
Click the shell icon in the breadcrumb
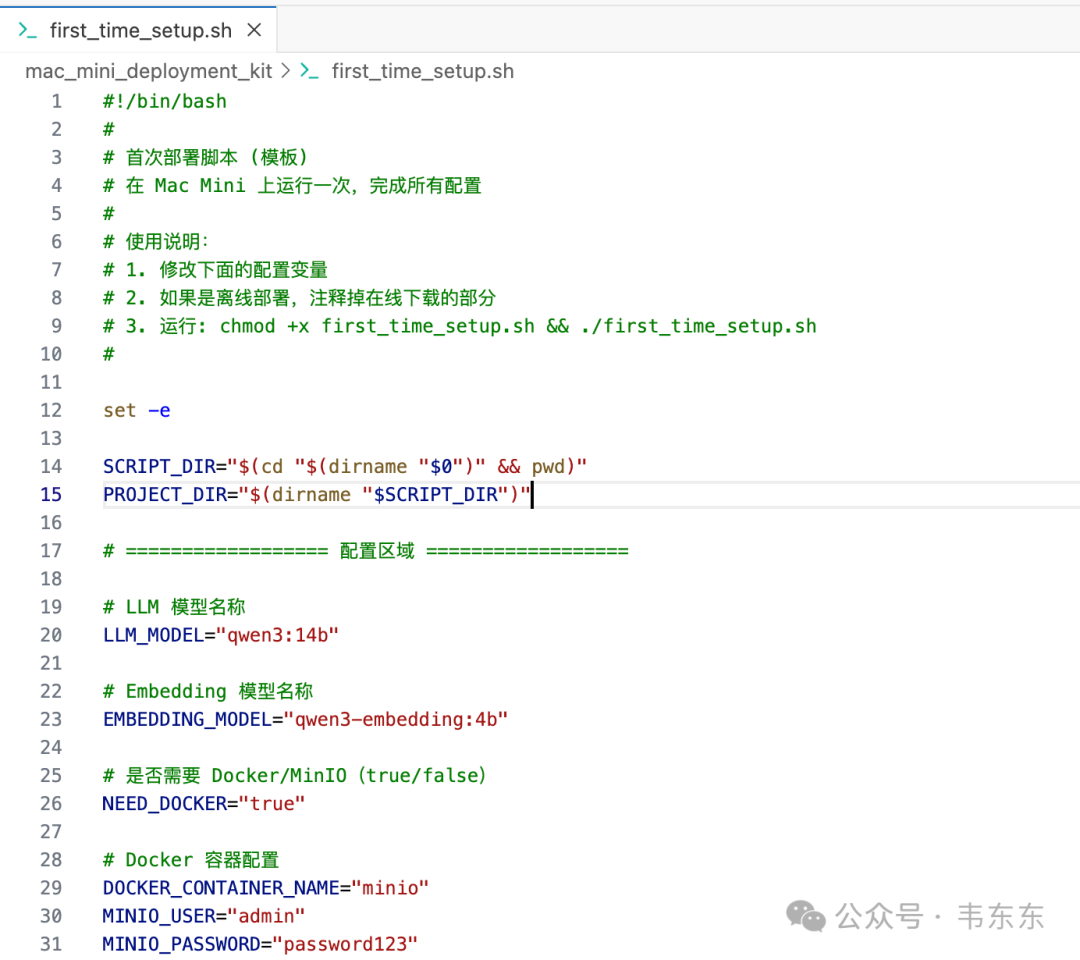tap(309, 71)
